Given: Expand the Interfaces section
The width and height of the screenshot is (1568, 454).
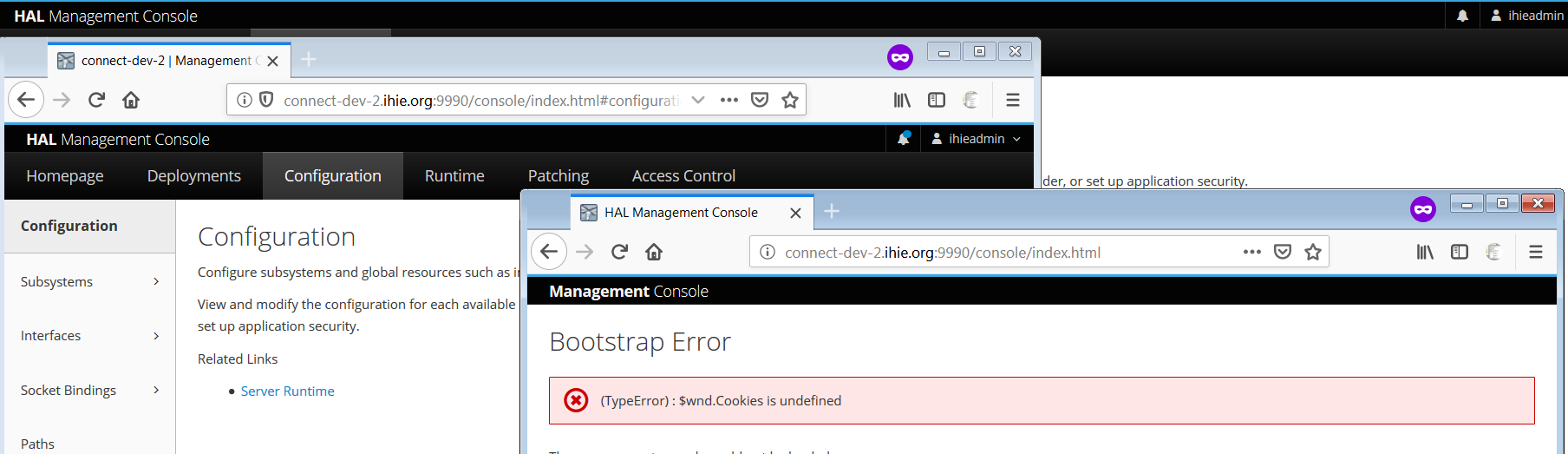Looking at the screenshot, I should tap(90, 335).
